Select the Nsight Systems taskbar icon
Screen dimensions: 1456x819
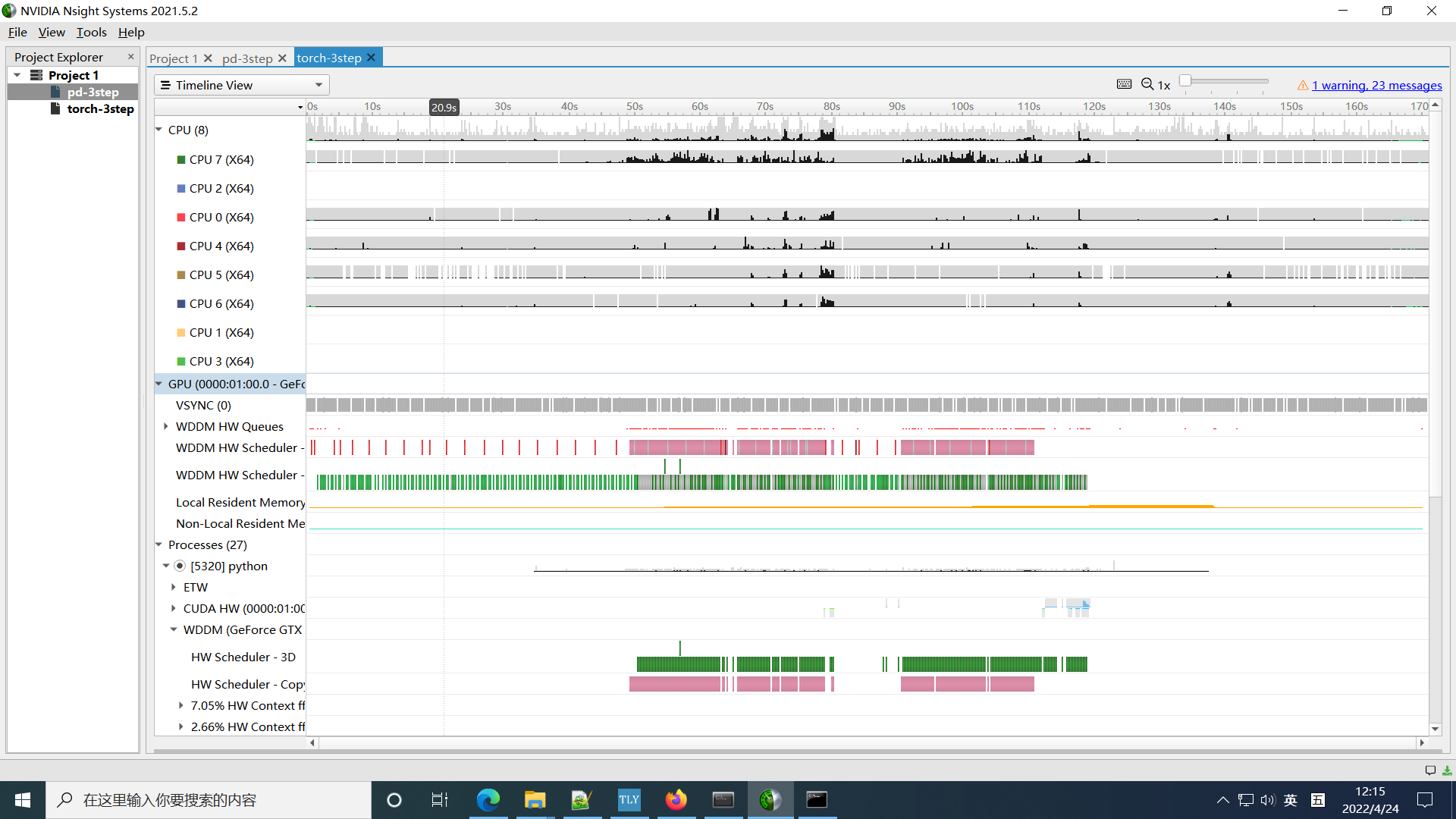pos(770,799)
